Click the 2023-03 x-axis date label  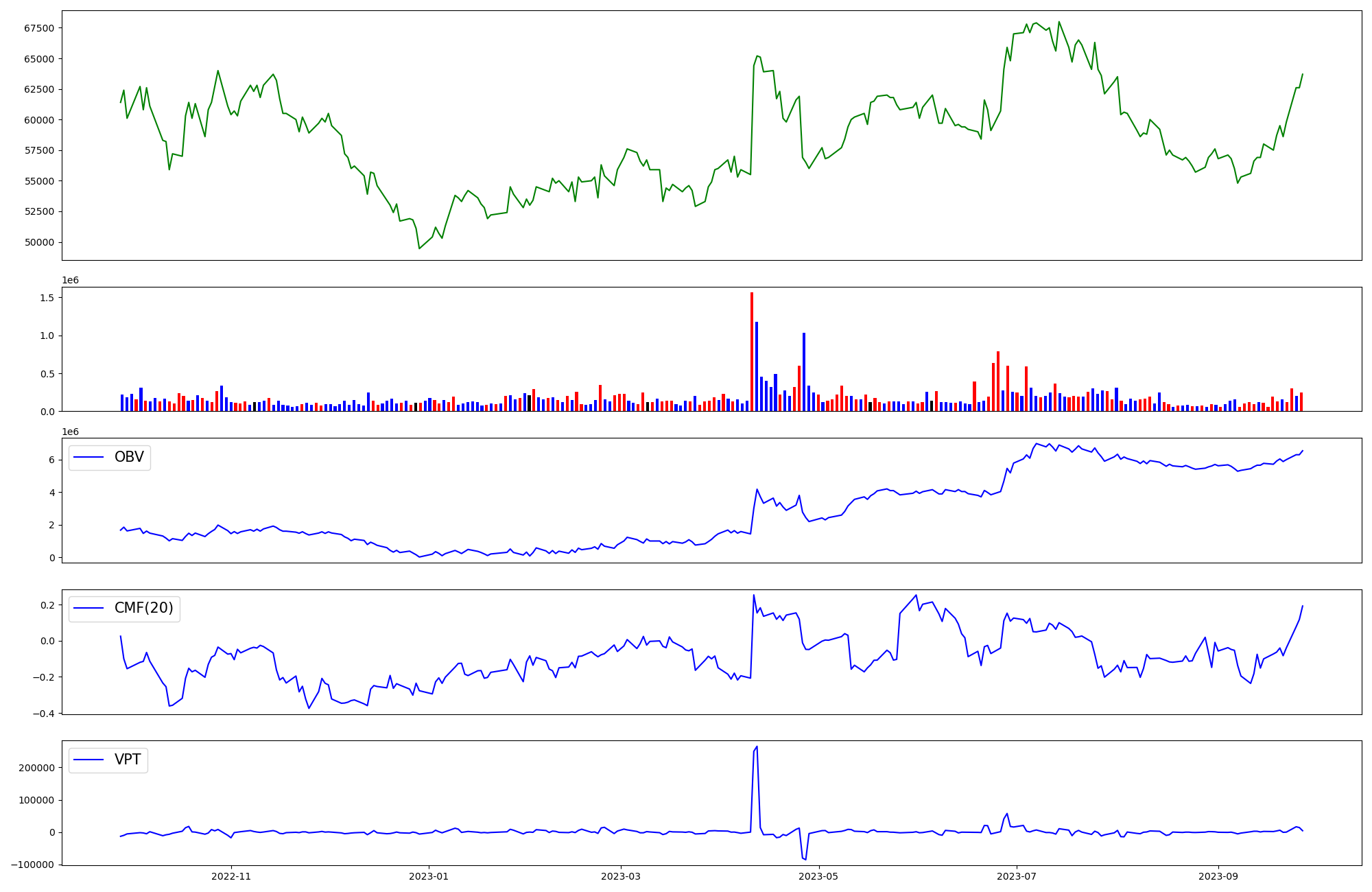(622, 876)
